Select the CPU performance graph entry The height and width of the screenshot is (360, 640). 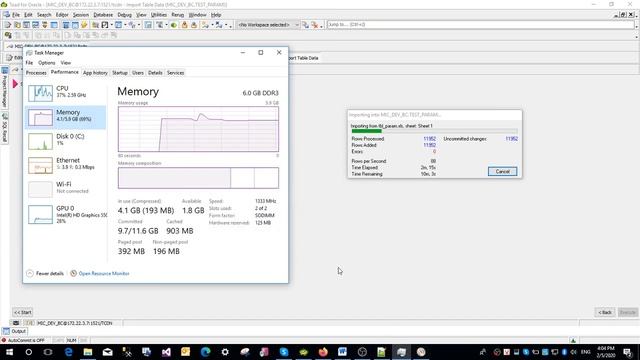(x=65, y=93)
